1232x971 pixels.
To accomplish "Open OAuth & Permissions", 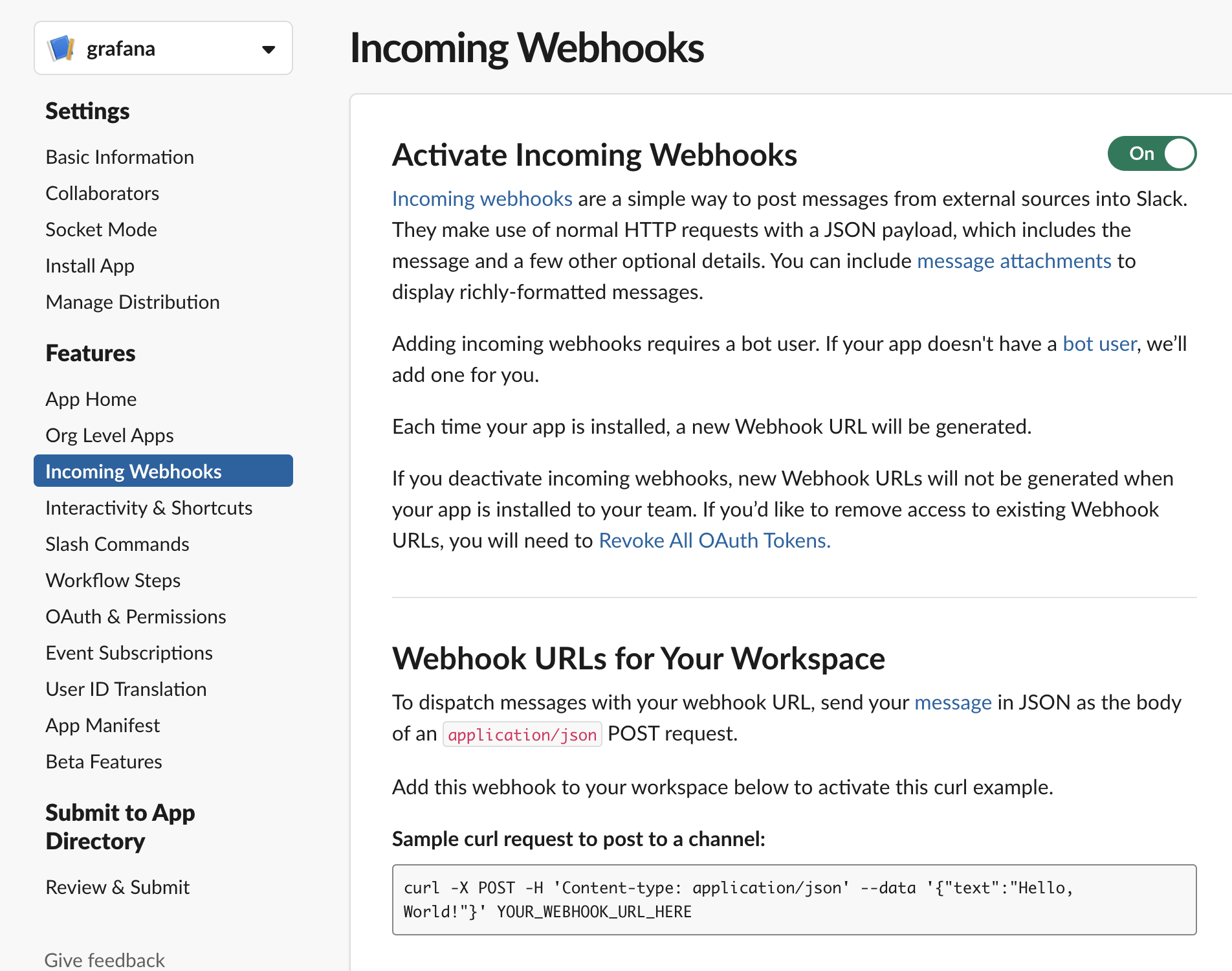I will [136, 617].
